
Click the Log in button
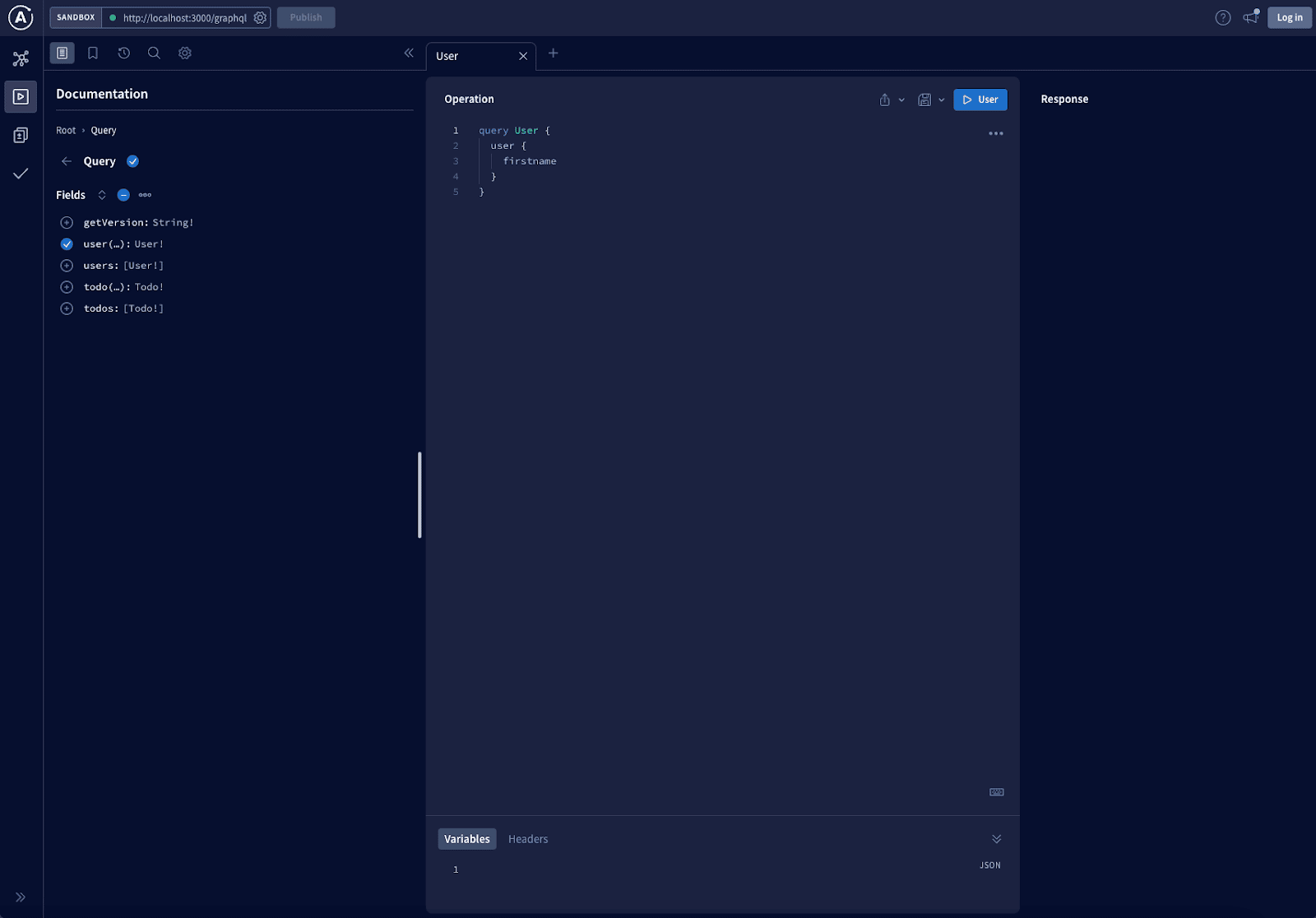(x=1289, y=16)
